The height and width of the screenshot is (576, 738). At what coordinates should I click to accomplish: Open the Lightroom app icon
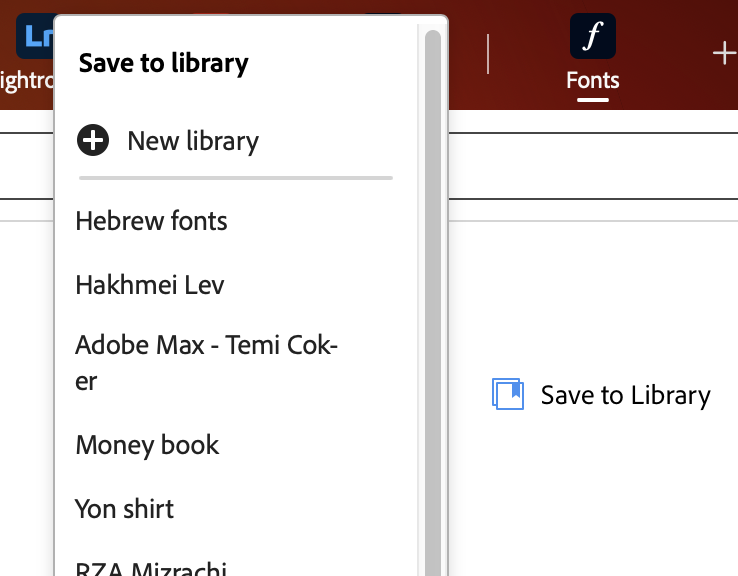click(35, 36)
